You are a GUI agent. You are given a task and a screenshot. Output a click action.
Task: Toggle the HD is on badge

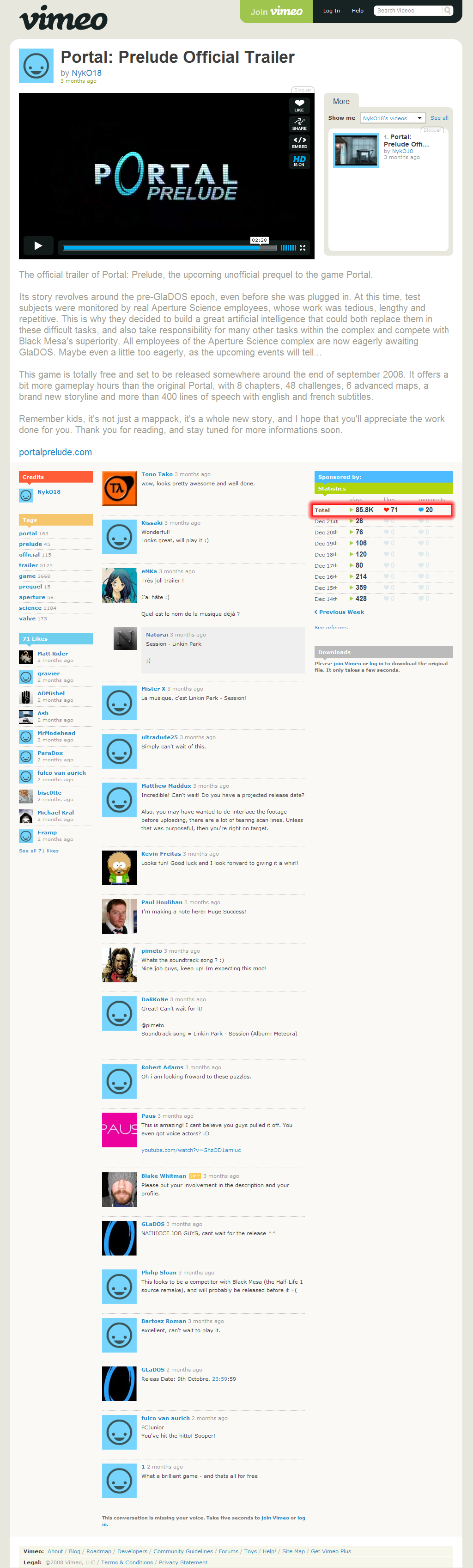(299, 161)
